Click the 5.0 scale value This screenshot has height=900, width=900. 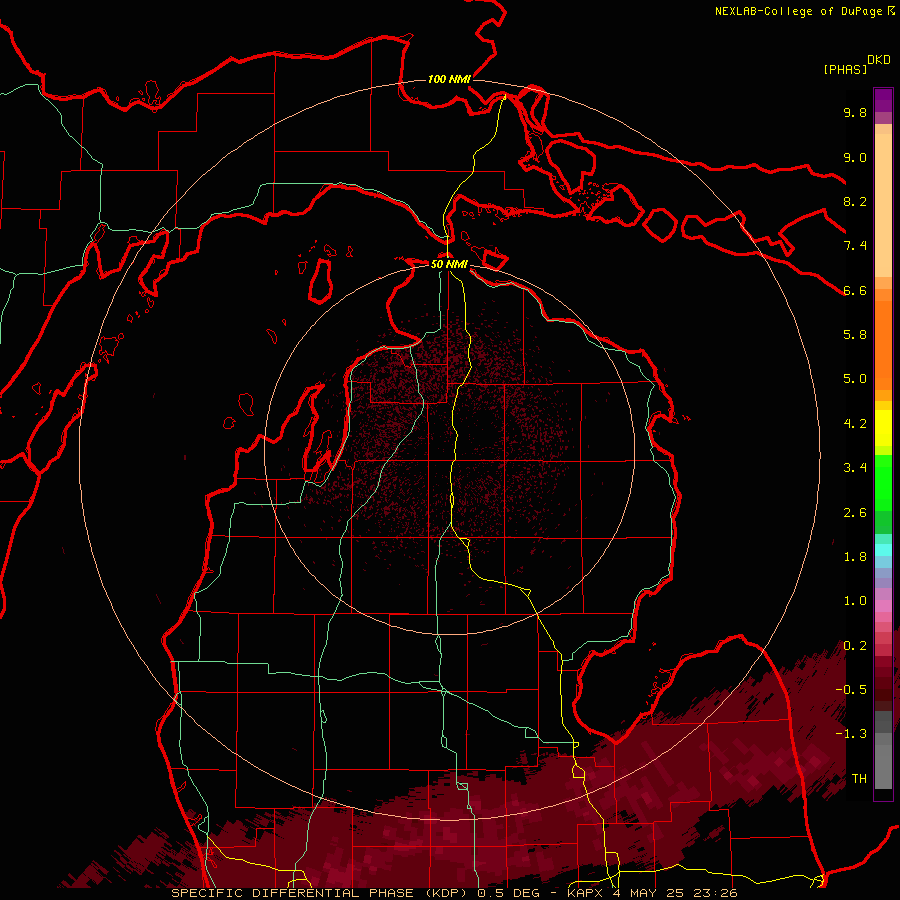(x=855, y=379)
